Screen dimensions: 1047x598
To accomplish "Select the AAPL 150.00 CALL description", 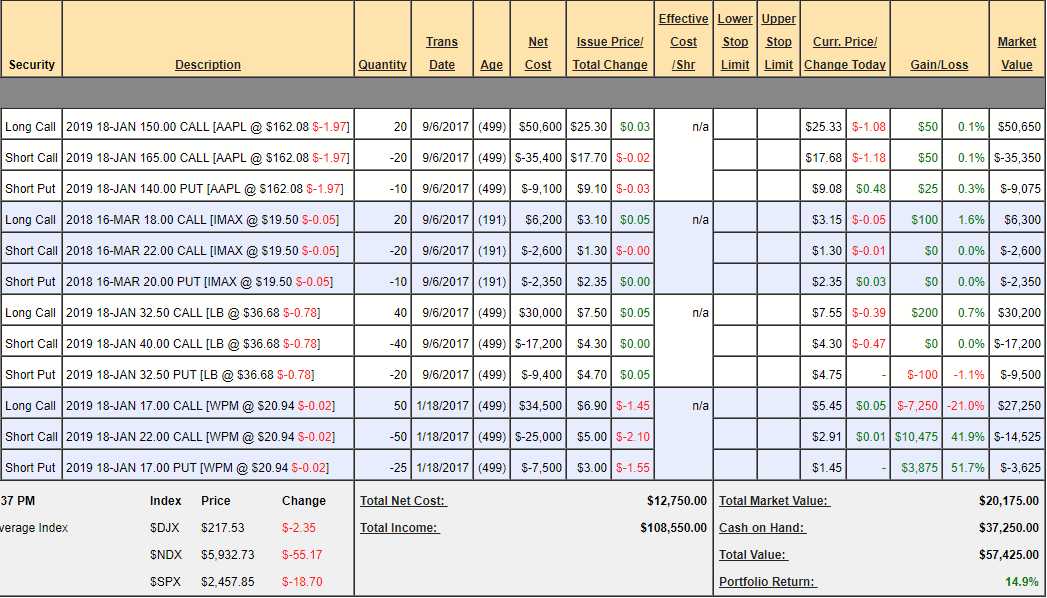I will click(x=207, y=127).
